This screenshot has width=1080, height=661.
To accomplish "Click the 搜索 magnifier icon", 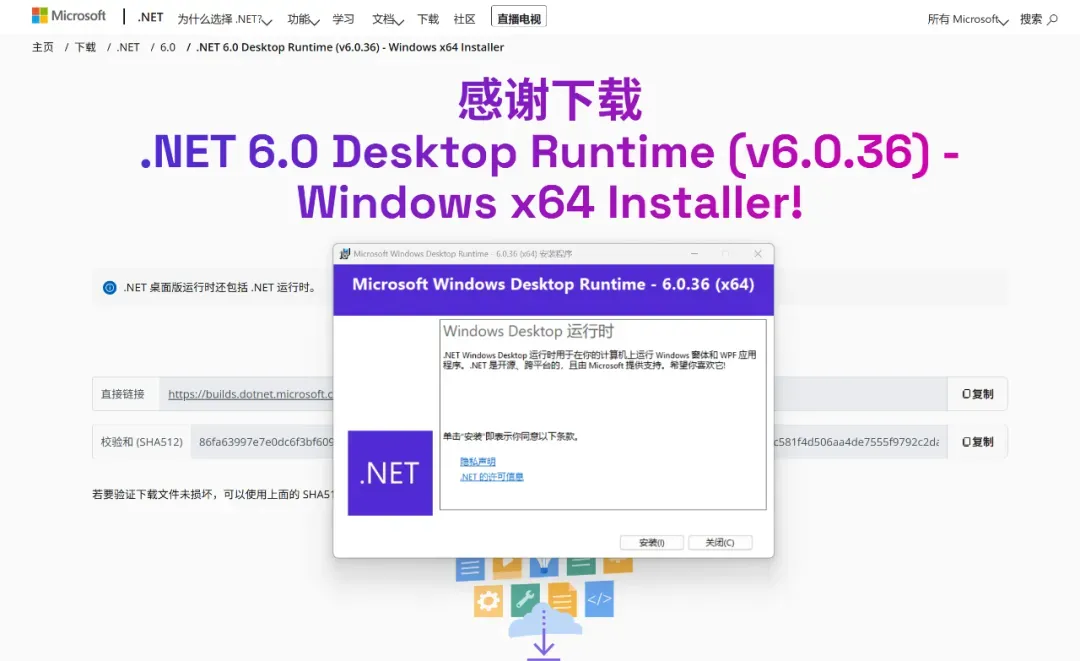I will coord(1052,19).
